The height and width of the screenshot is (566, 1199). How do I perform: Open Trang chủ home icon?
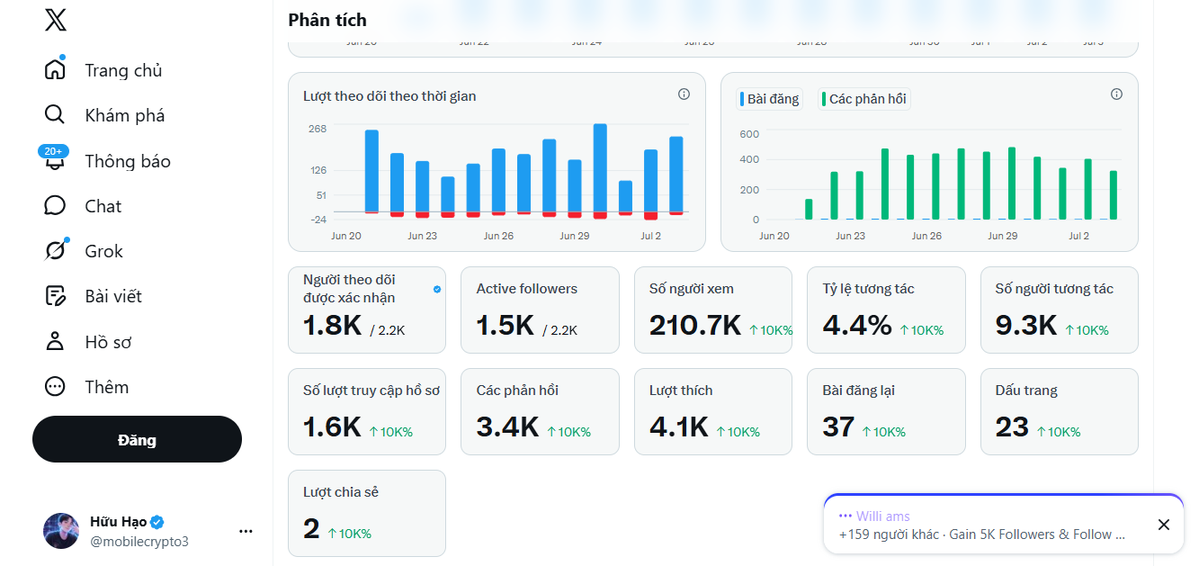[55, 70]
